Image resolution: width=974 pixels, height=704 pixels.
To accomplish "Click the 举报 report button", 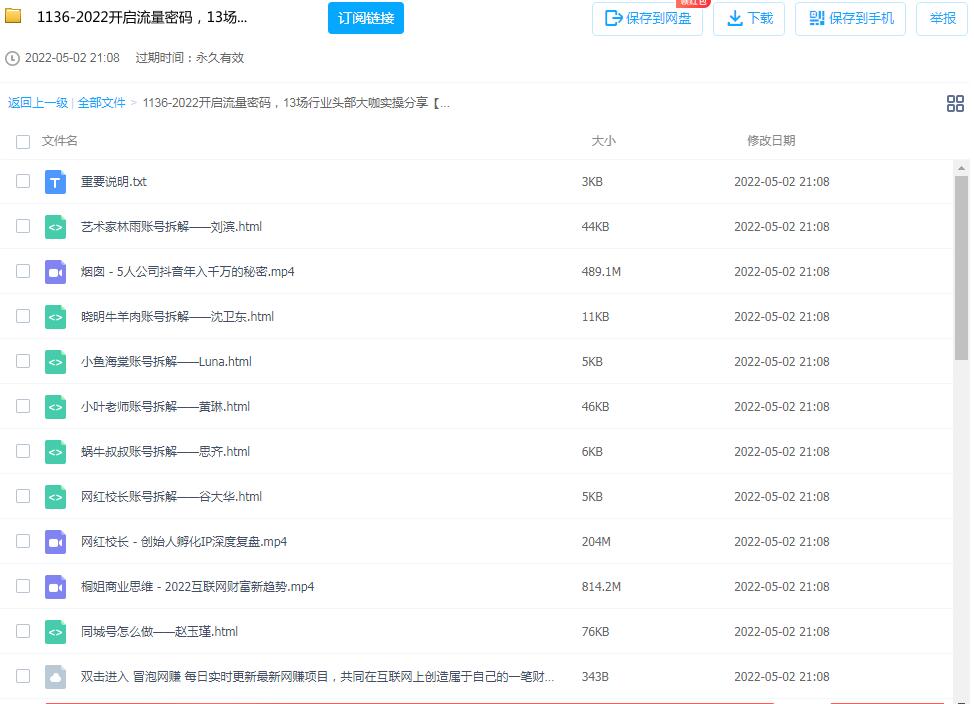I will [x=942, y=19].
